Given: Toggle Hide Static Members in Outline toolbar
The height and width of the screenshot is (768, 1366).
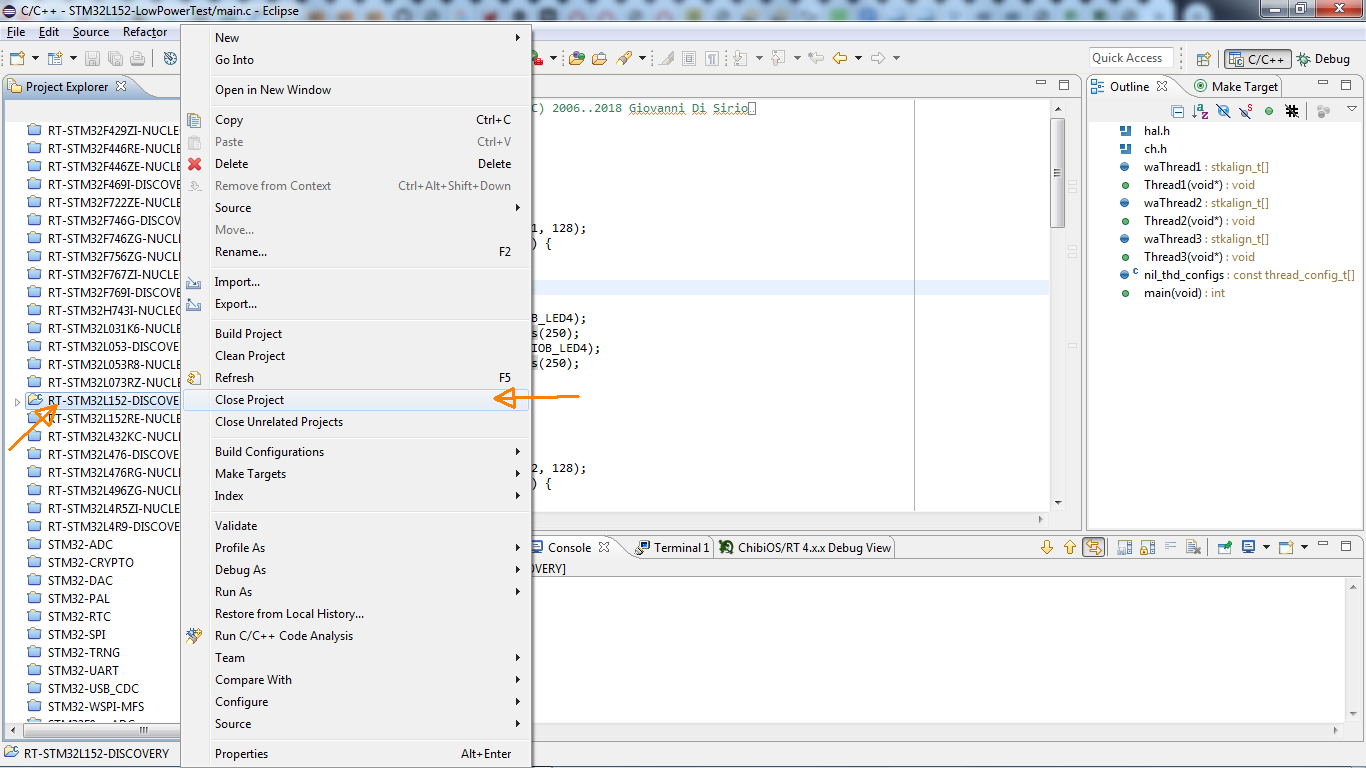Looking at the screenshot, I should [x=1246, y=111].
